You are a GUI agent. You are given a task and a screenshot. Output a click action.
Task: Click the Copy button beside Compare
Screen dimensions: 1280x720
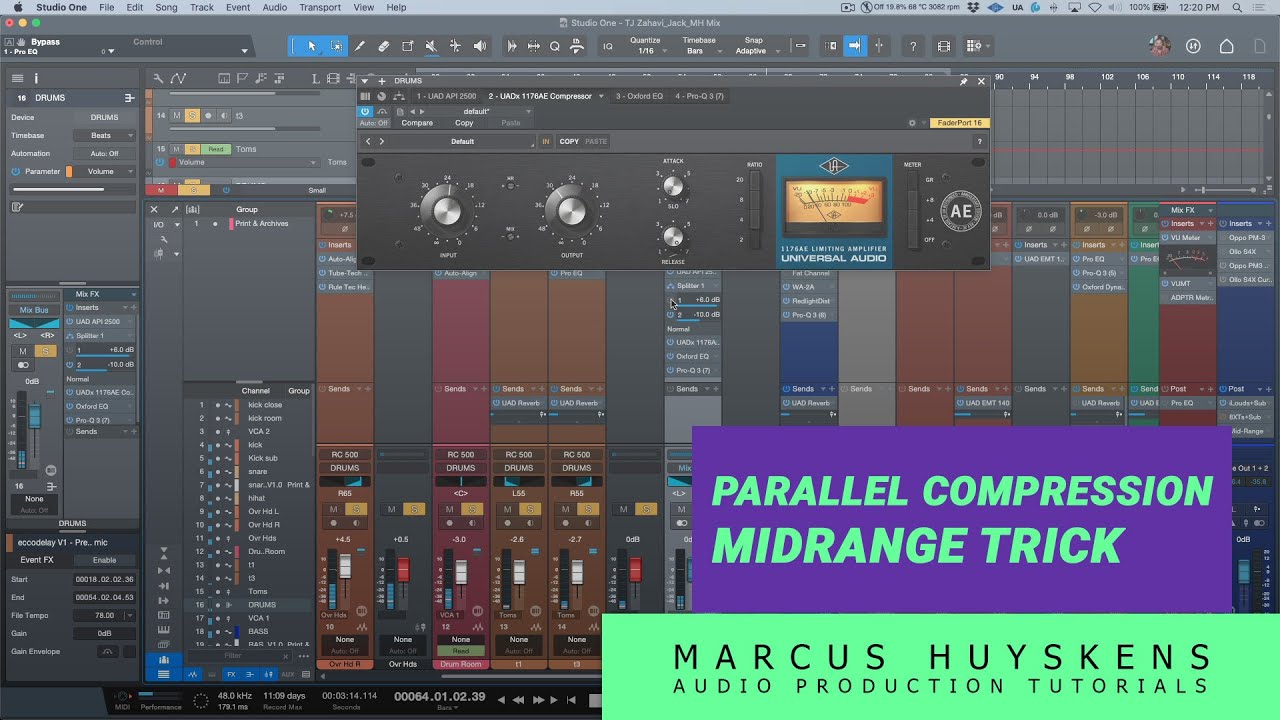[464, 123]
